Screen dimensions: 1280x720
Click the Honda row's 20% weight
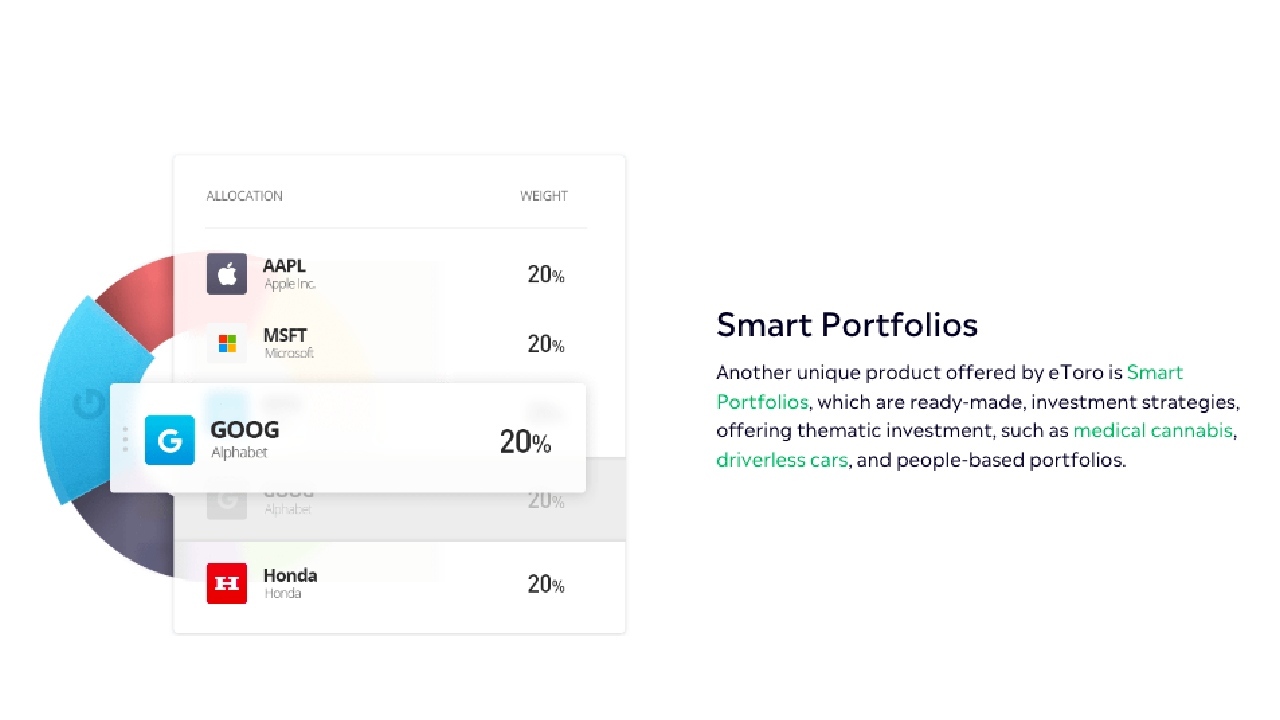click(545, 585)
